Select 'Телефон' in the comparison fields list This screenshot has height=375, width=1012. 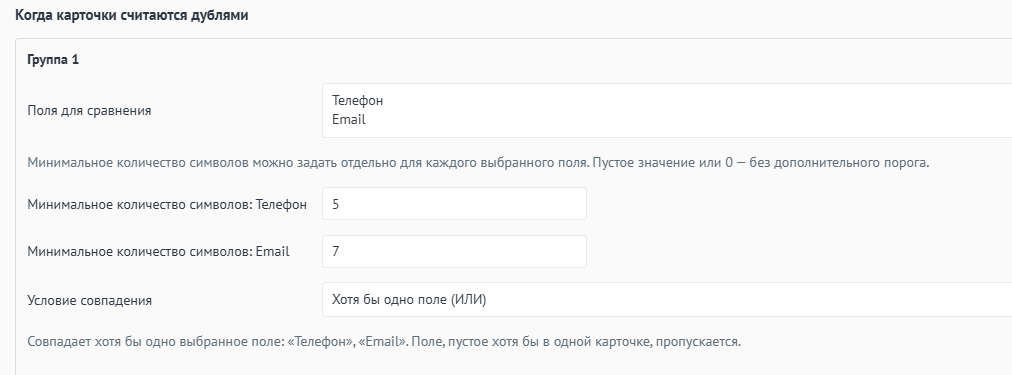click(x=358, y=101)
